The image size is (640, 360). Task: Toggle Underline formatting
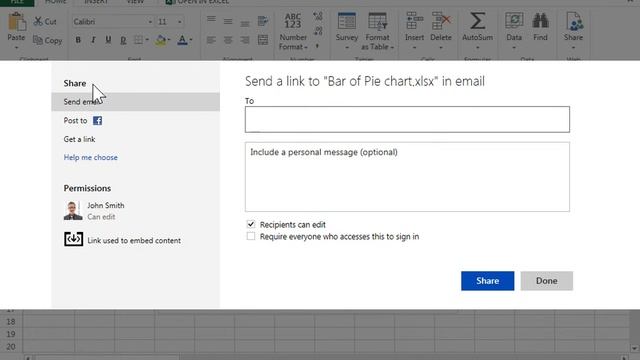click(x=108, y=40)
